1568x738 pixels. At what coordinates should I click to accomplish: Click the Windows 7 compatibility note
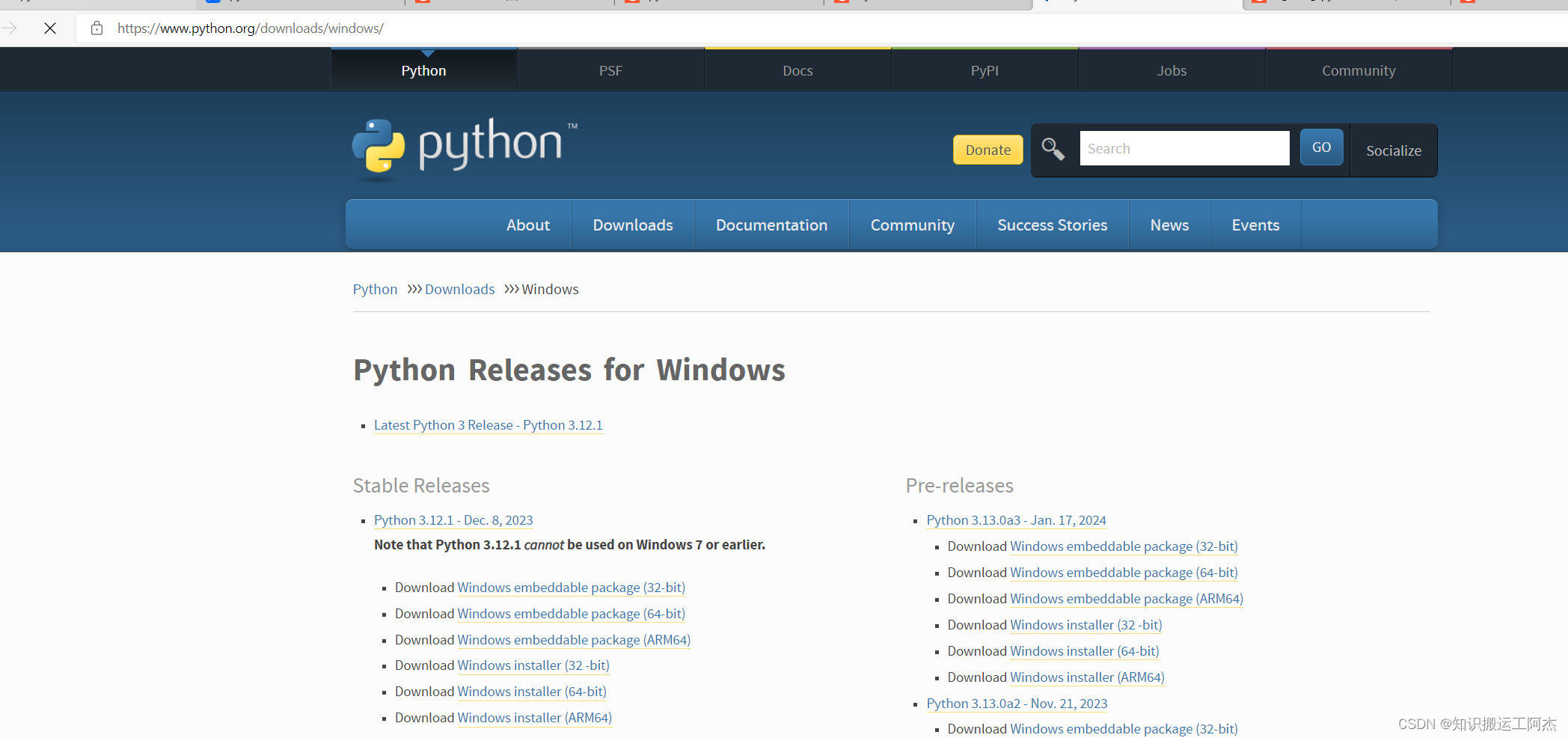click(x=569, y=545)
